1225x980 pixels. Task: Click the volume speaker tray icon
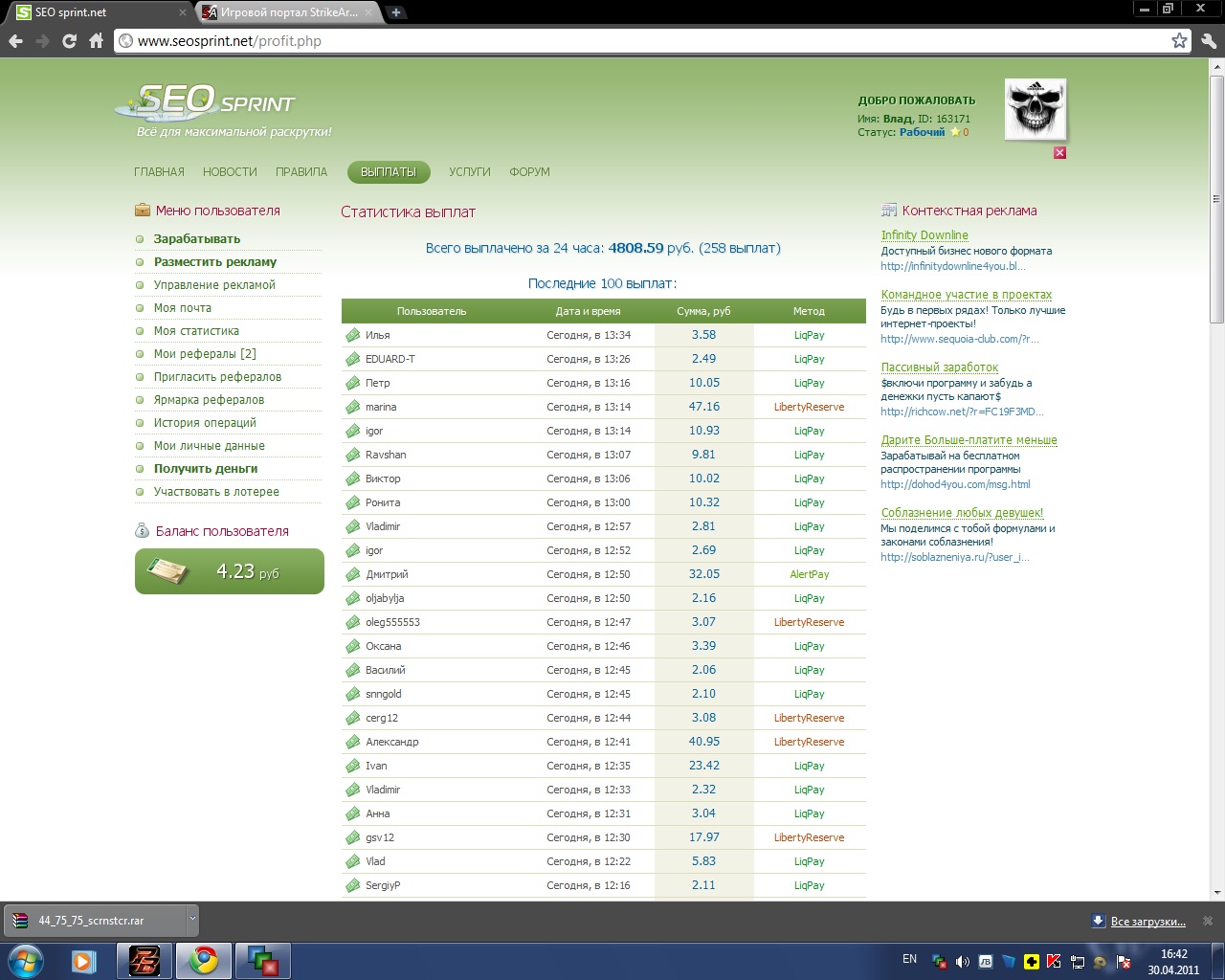pyautogui.click(x=962, y=961)
